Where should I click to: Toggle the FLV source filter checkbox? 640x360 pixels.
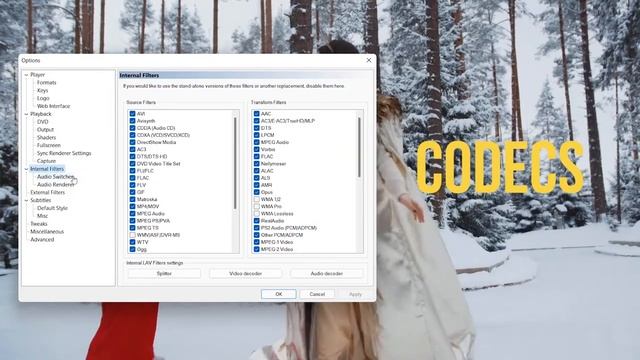[x=132, y=185]
